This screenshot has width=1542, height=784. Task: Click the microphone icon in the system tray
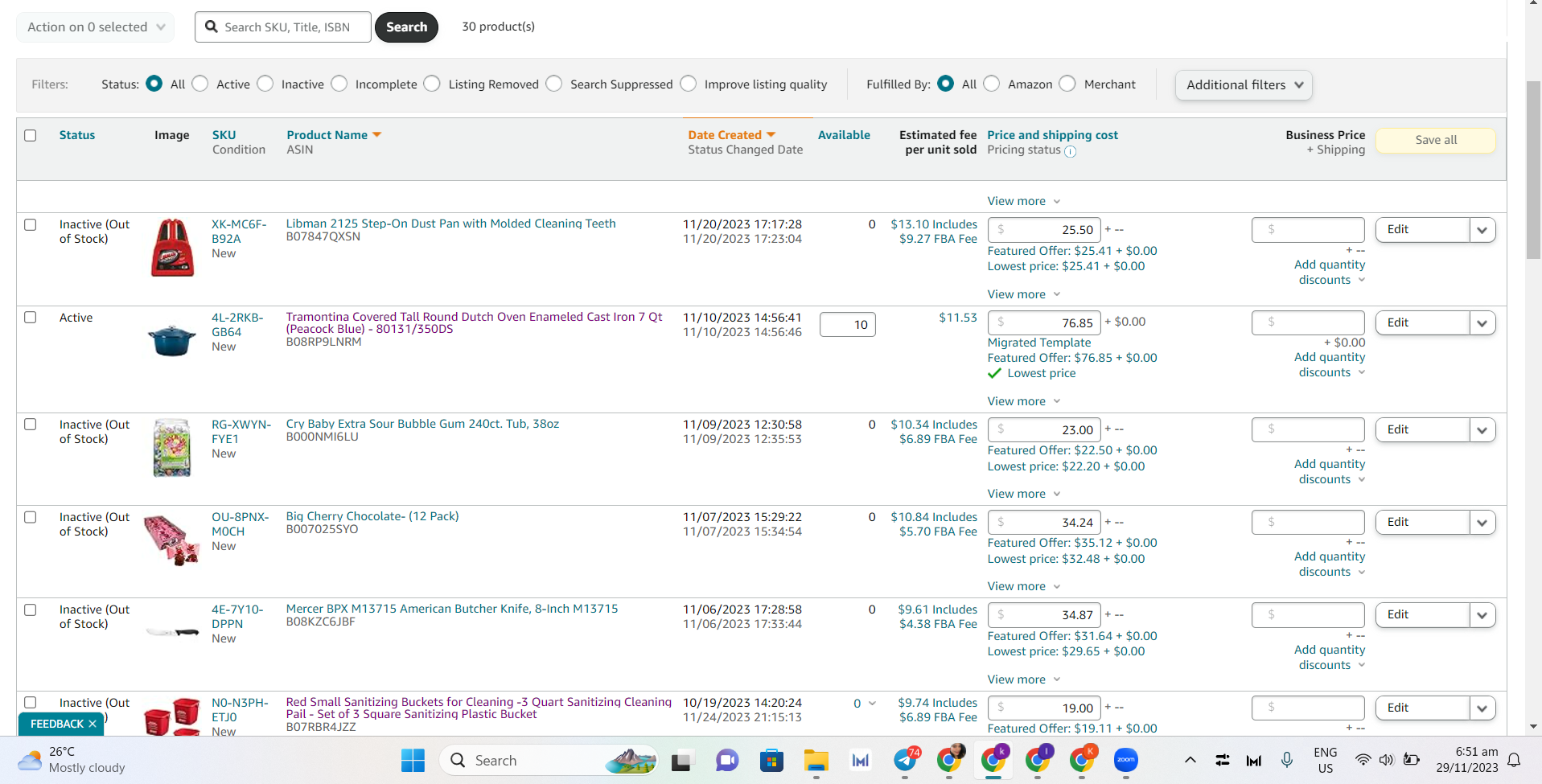point(1287,760)
